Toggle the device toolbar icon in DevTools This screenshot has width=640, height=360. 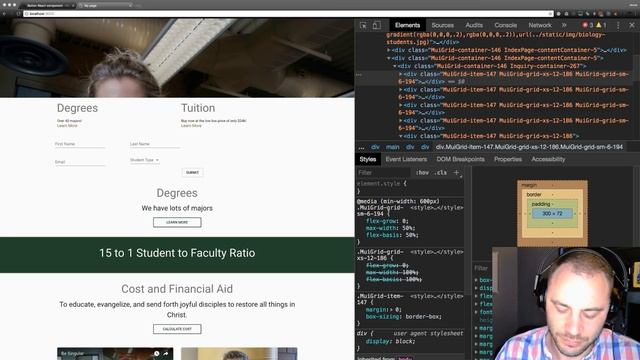pos(376,25)
